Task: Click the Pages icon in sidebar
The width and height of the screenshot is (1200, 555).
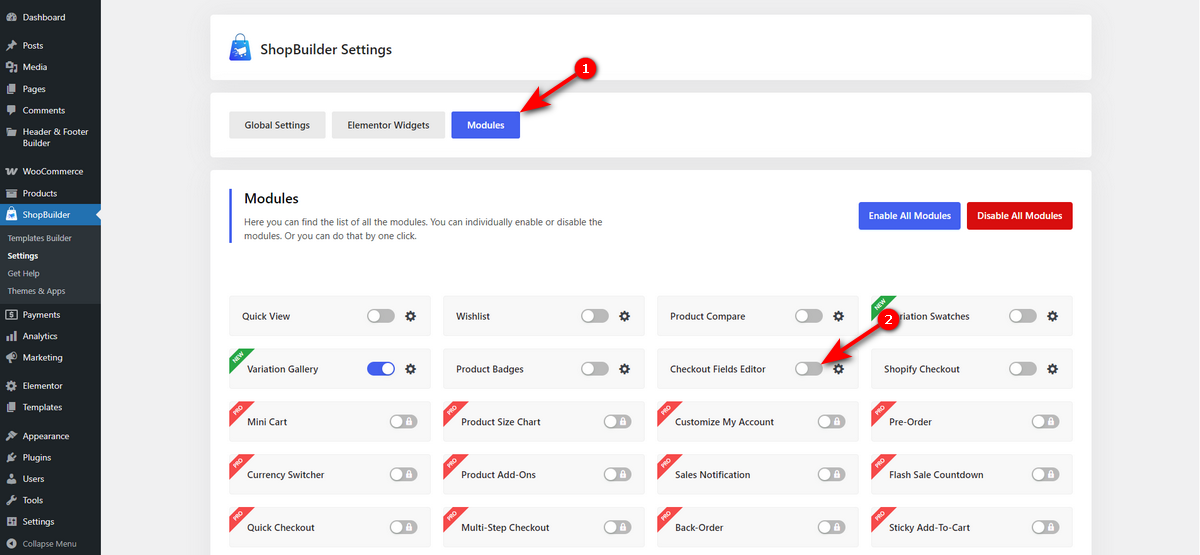Action: click(11, 89)
